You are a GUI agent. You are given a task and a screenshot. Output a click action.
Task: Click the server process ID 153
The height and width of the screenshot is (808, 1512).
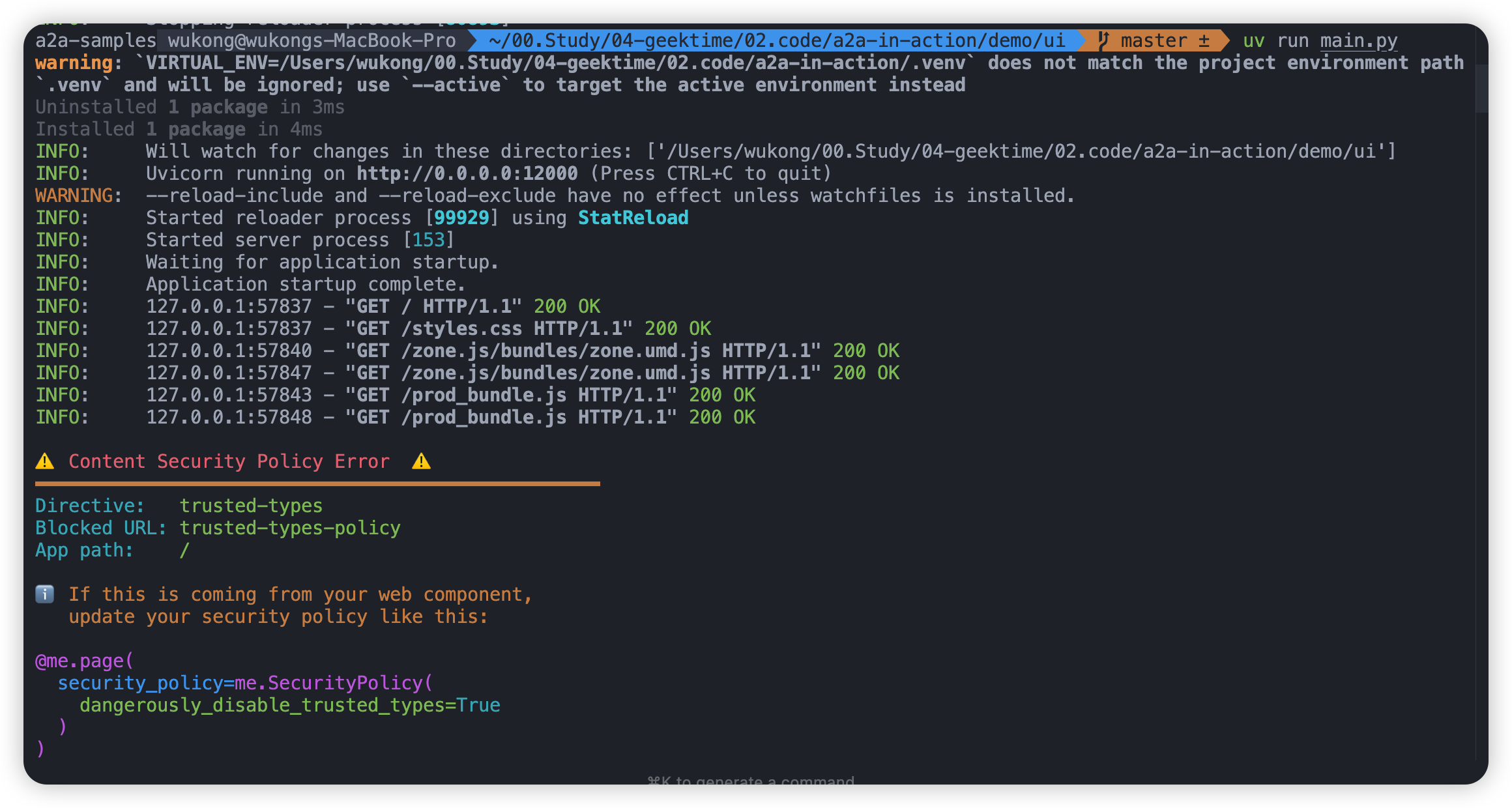click(x=428, y=240)
